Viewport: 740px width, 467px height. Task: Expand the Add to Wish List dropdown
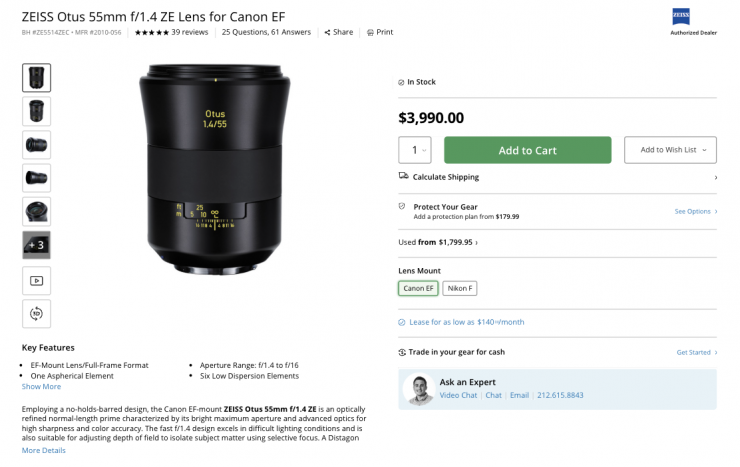[x=670, y=150]
